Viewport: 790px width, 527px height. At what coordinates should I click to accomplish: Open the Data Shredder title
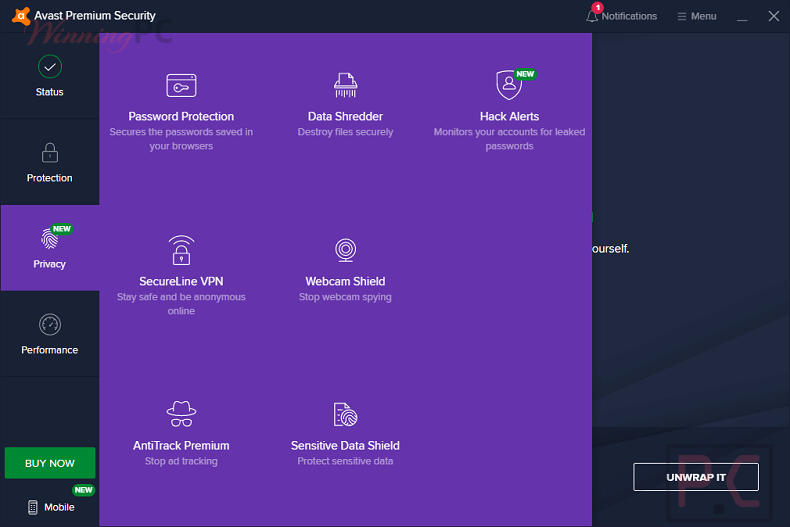coord(346,116)
